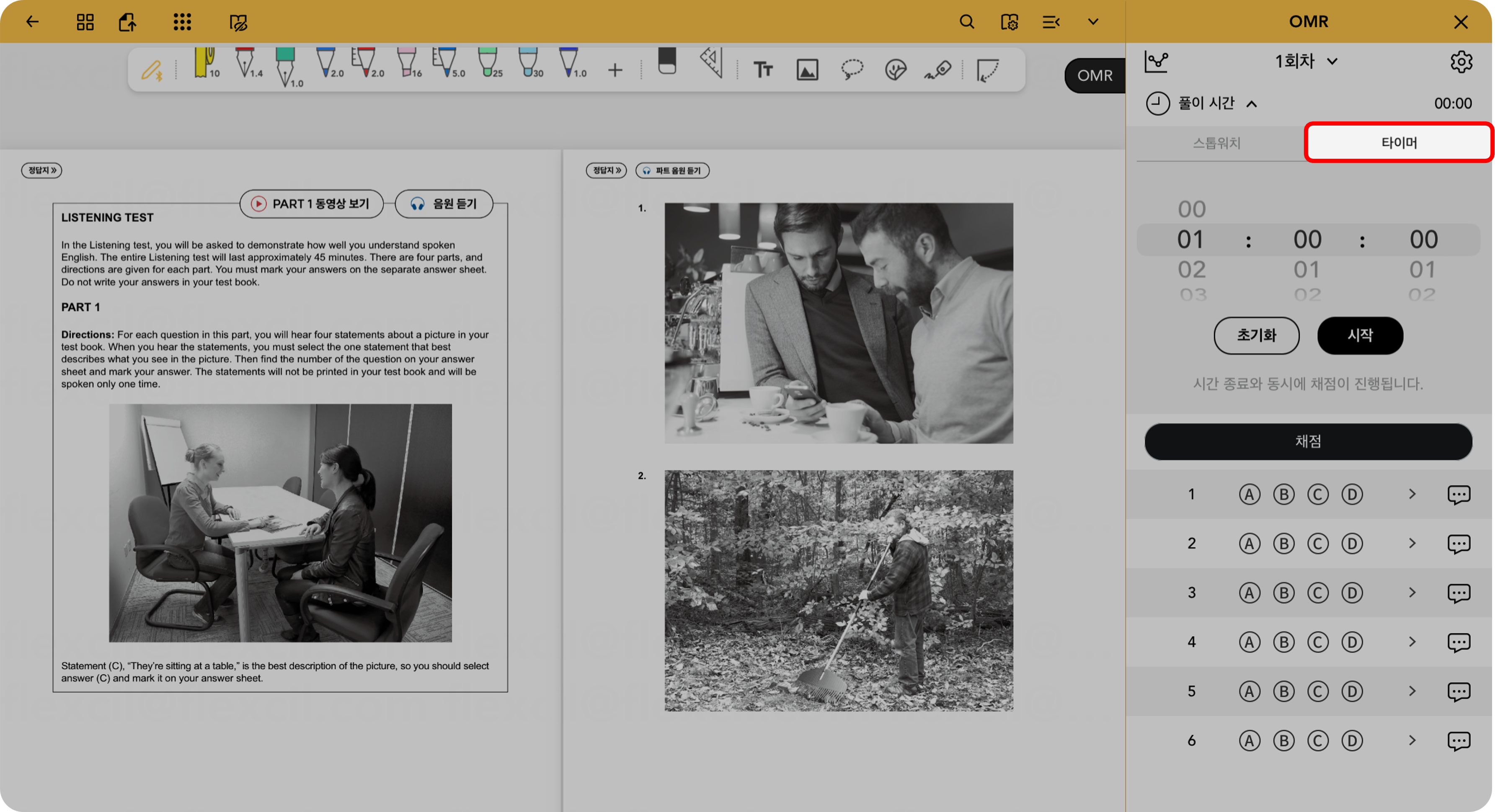
Task: Click the 파트 음원 듣기 button
Action: pyautogui.click(x=673, y=170)
